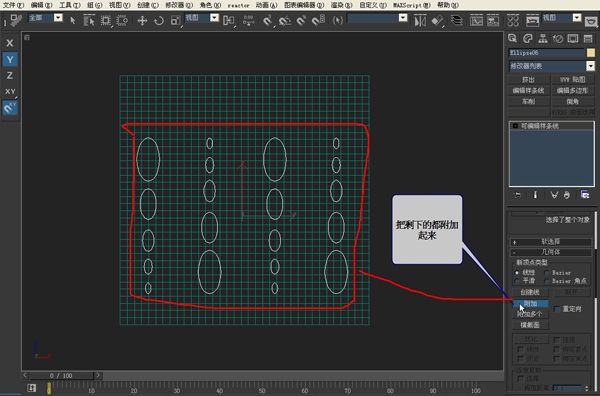The width and height of the screenshot is (600, 396).
Task: Open the Curve Editor icon
Action: (x=476, y=20)
